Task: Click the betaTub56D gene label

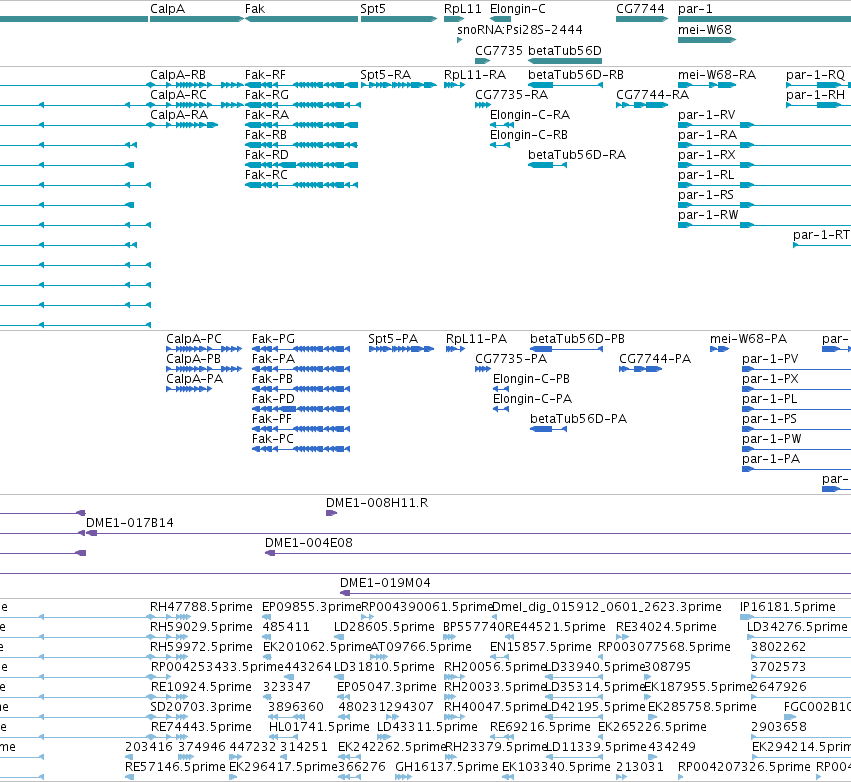Action: [564, 50]
